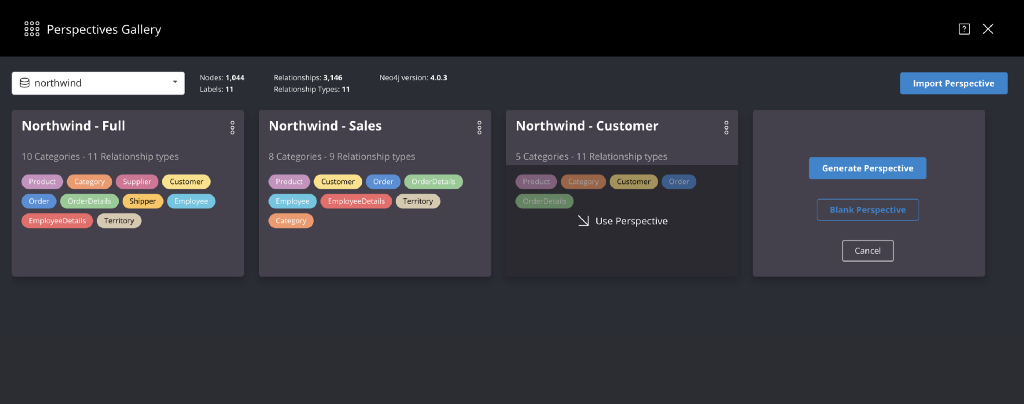
Task: Click the arrow icon beside Use Perspective
Action: coord(583,221)
